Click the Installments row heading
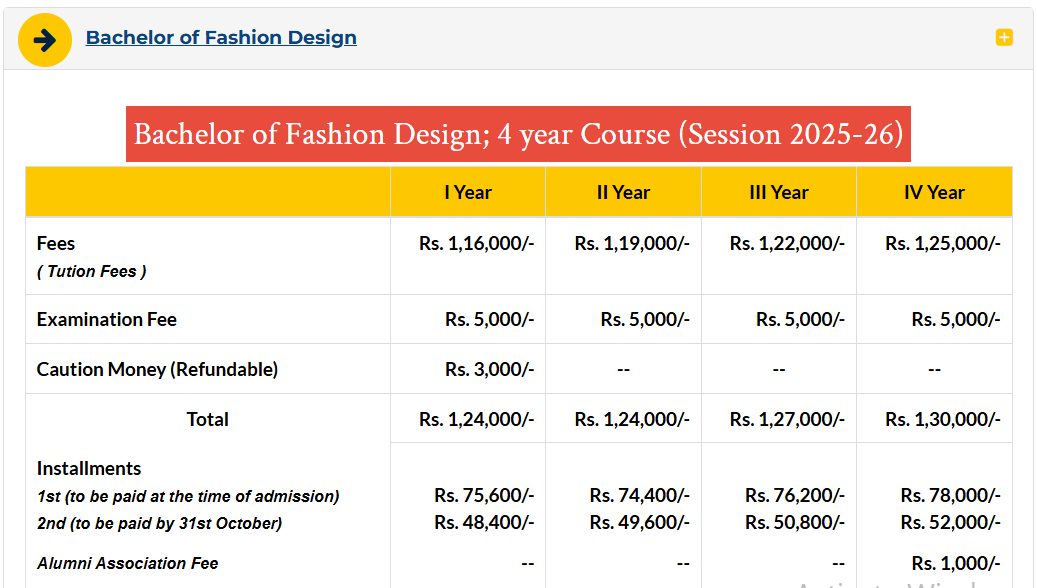 point(92,468)
